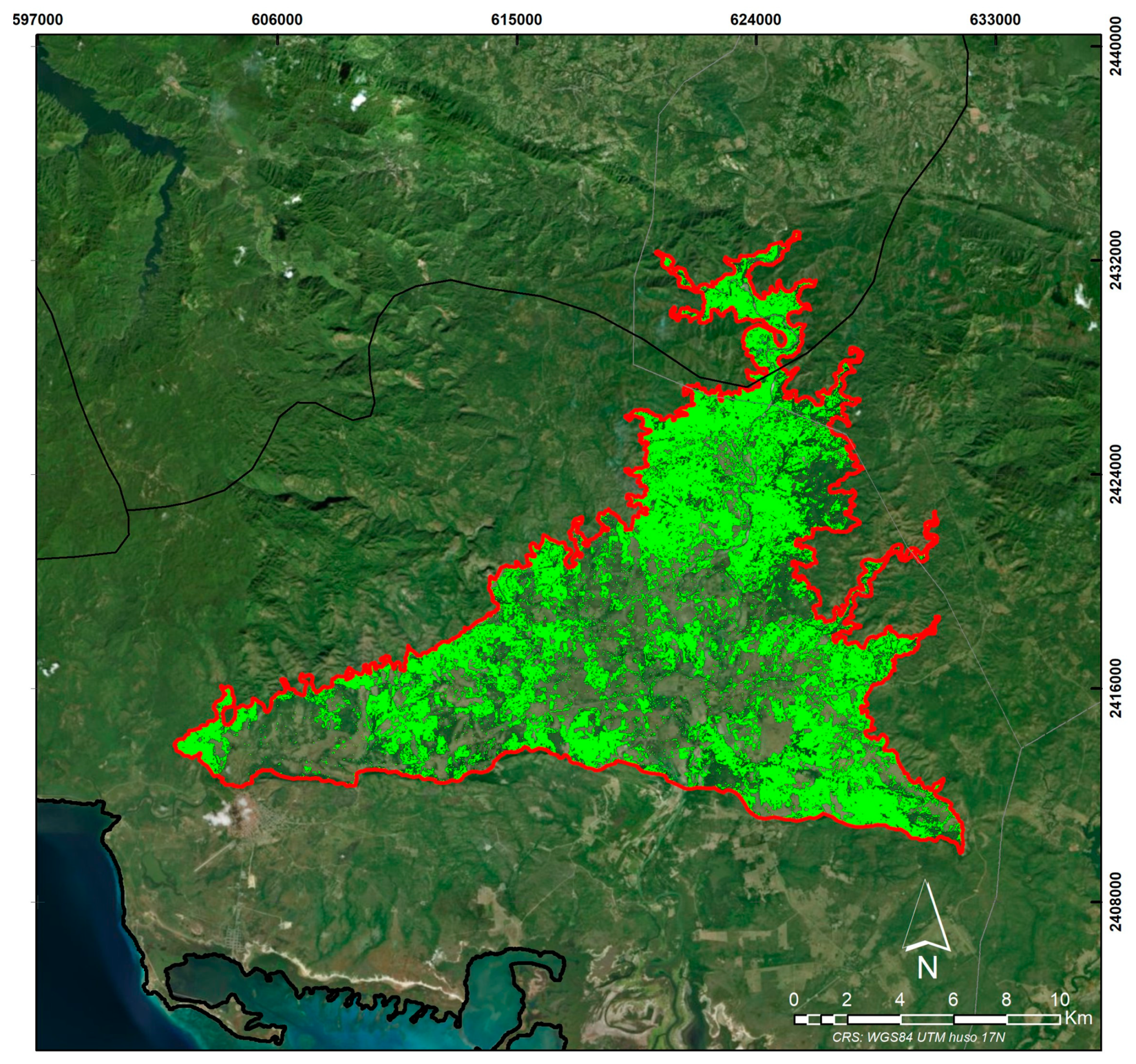Click the 10 mark on the scale bar
The height and width of the screenshot is (1064, 1136).
(1059, 999)
